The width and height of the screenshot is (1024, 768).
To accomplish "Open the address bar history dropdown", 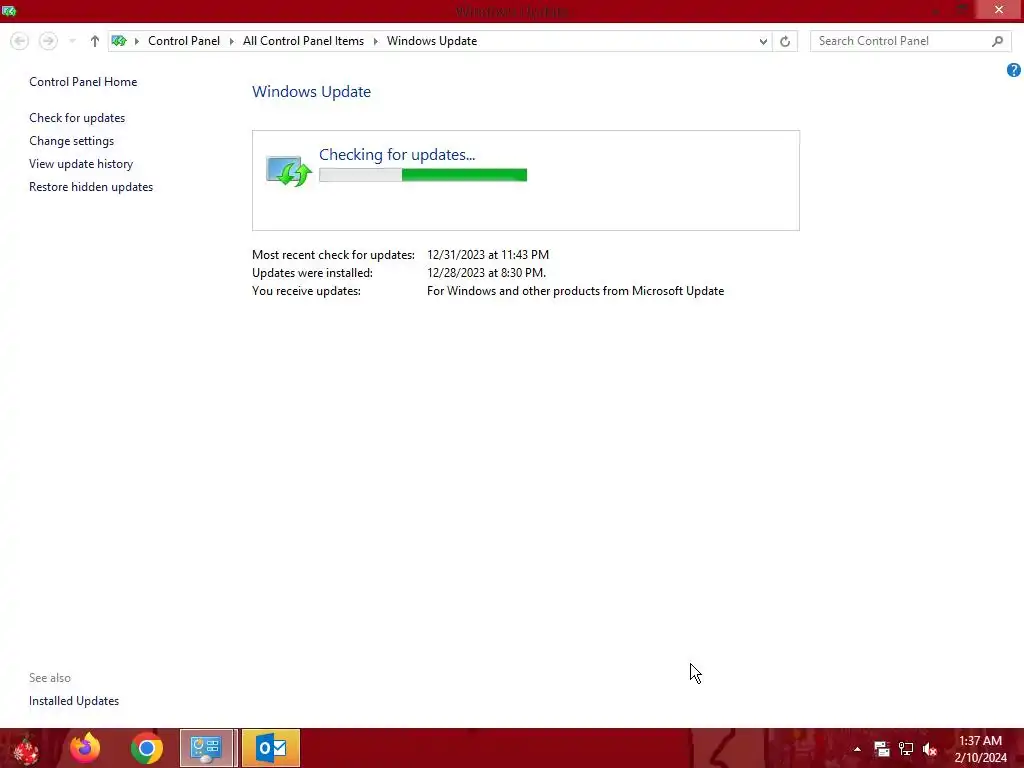I will coord(763,41).
